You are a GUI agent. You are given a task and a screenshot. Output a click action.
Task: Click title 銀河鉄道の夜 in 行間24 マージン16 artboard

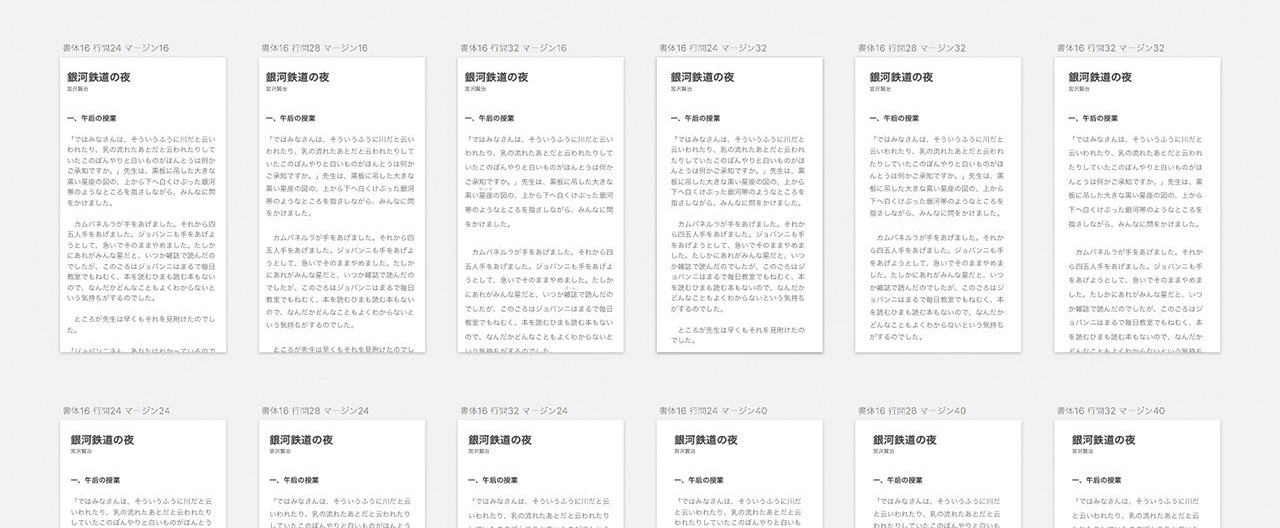98,77
